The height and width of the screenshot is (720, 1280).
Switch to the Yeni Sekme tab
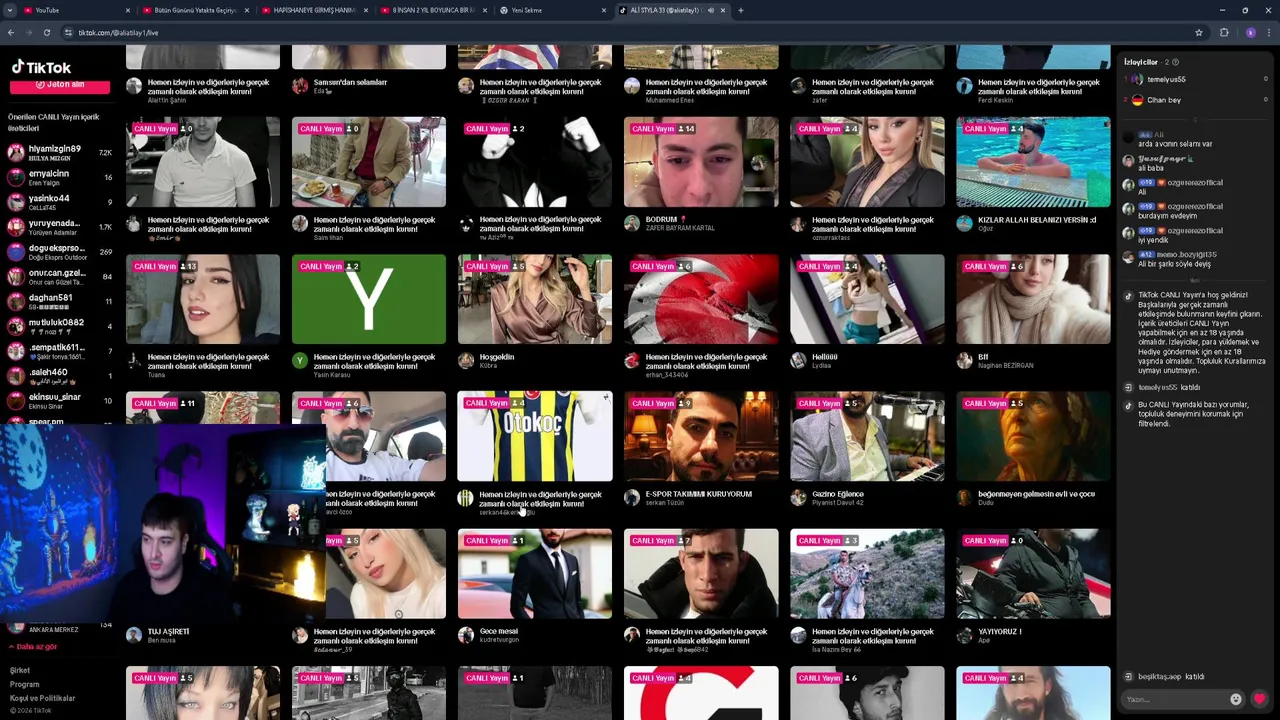(x=552, y=10)
